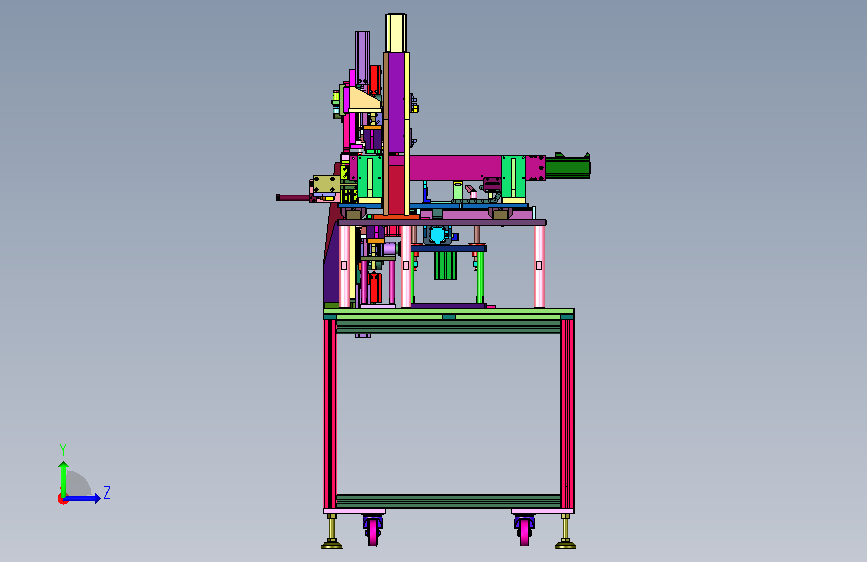Select the dark red rod protruding on the left
The height and width of the screenshot is (562, 867).
click(x=293, y=197)
